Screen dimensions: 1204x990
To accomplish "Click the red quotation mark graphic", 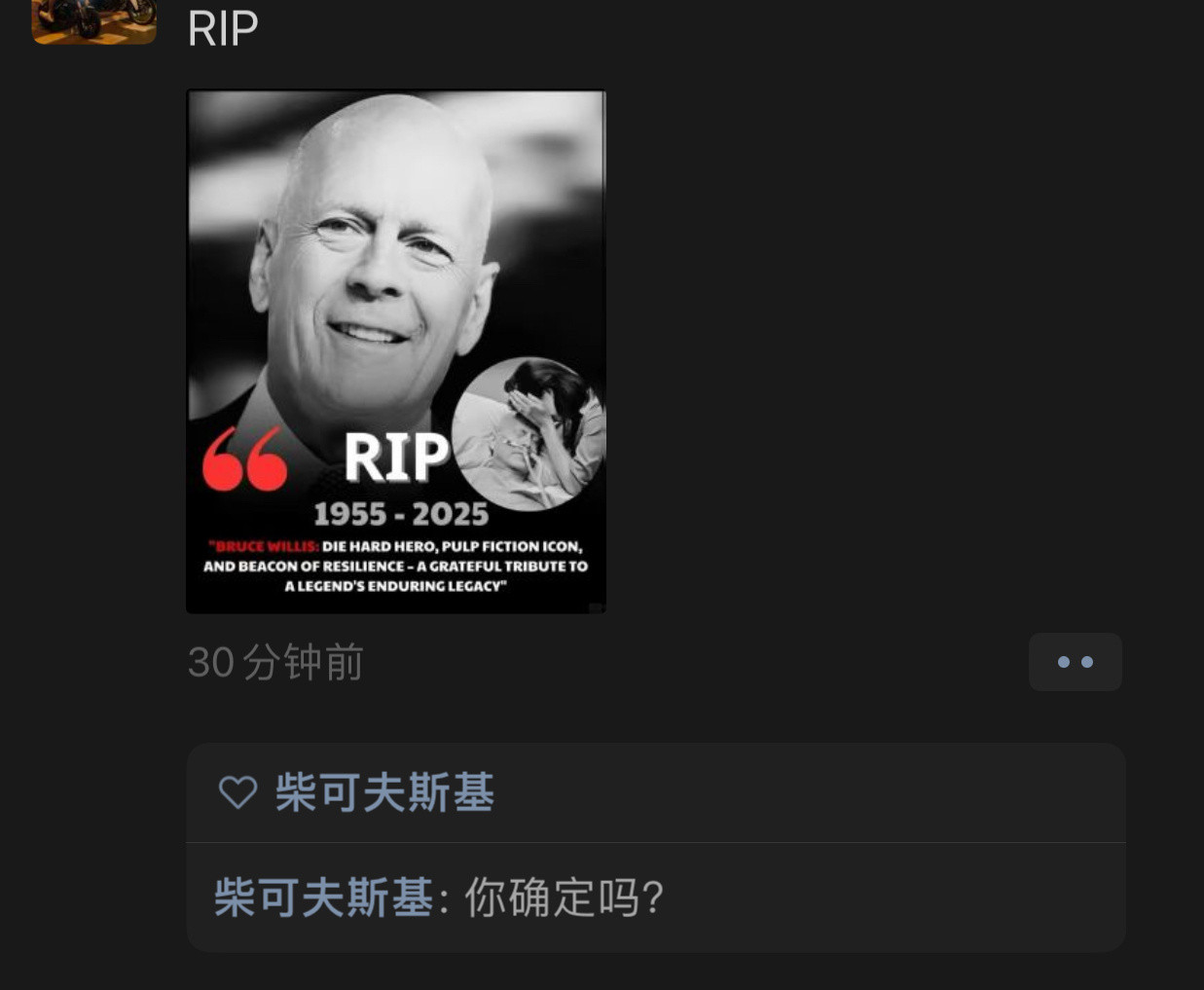I will click(244, 458).
